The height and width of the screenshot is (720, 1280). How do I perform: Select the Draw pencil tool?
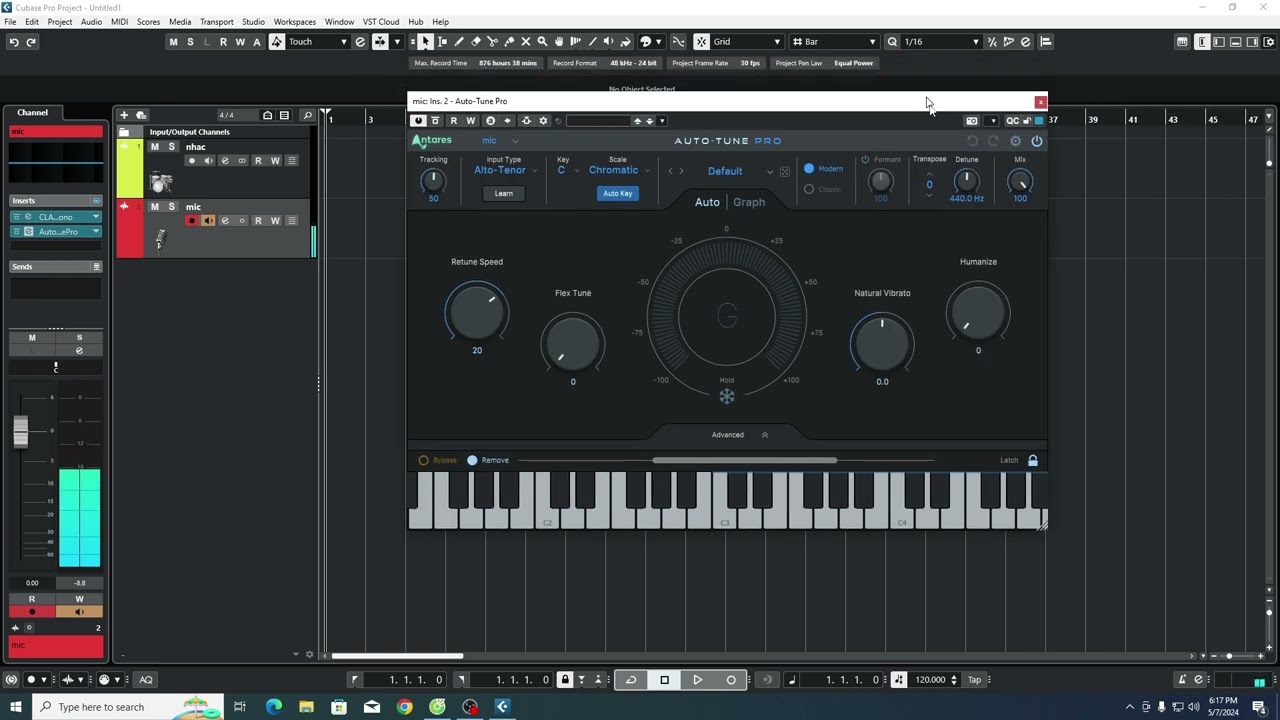(x=459, y=42)
